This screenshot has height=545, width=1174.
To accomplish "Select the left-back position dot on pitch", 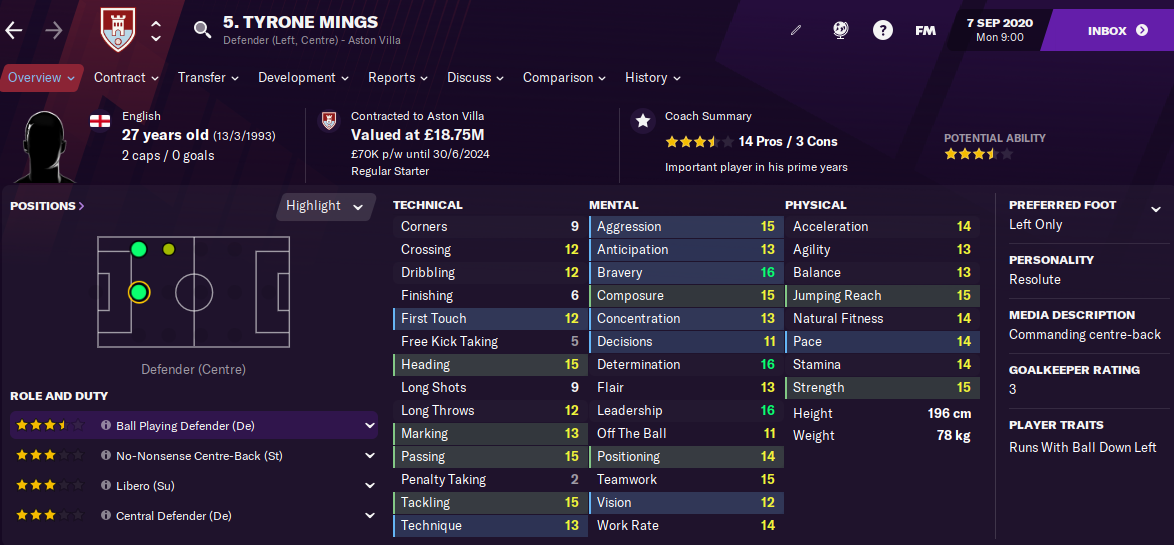I will click(139, 249).
